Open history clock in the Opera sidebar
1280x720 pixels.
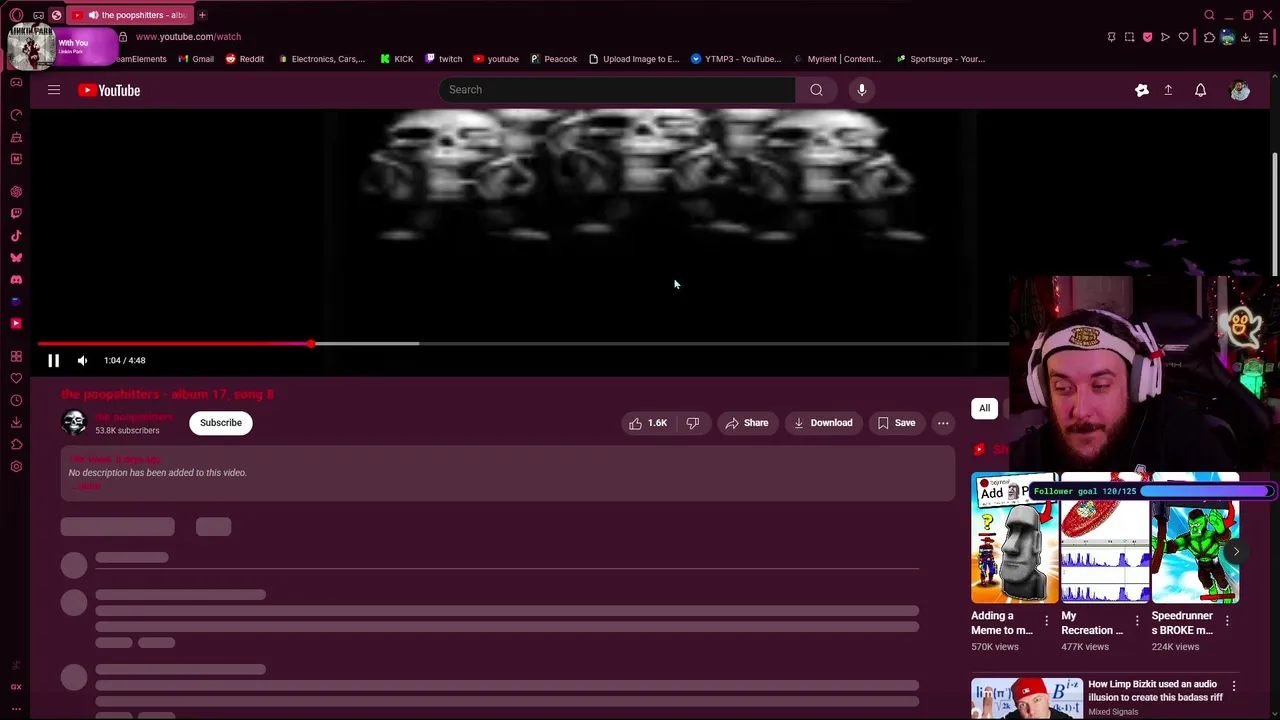coord(16,400)
